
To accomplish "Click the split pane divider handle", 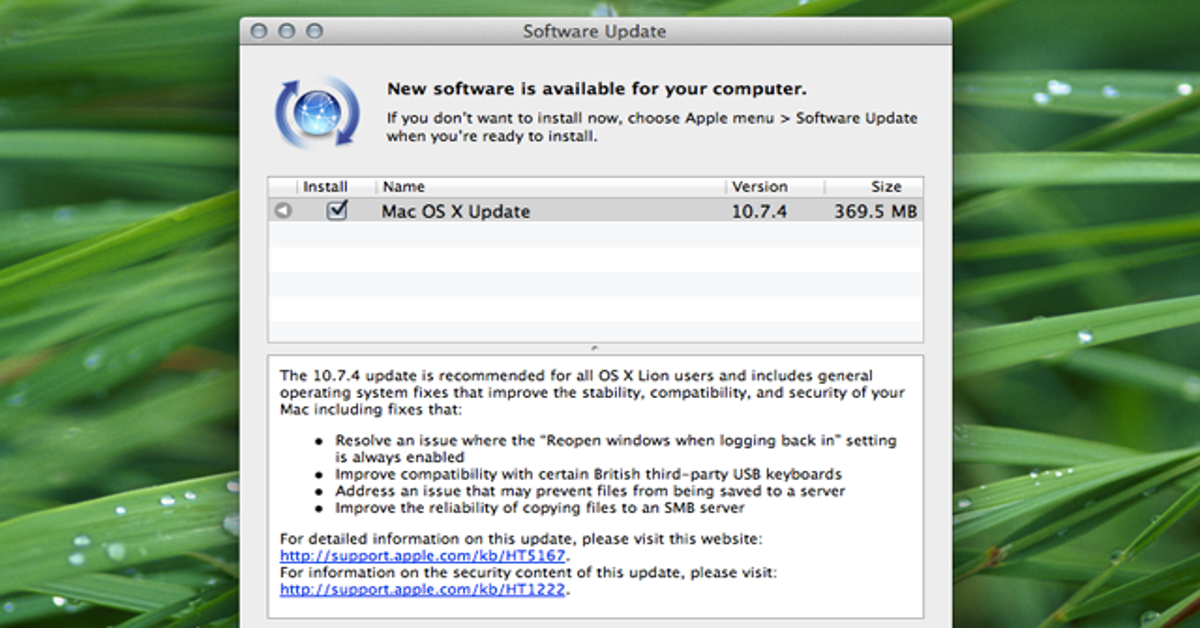I will [595, 348].
